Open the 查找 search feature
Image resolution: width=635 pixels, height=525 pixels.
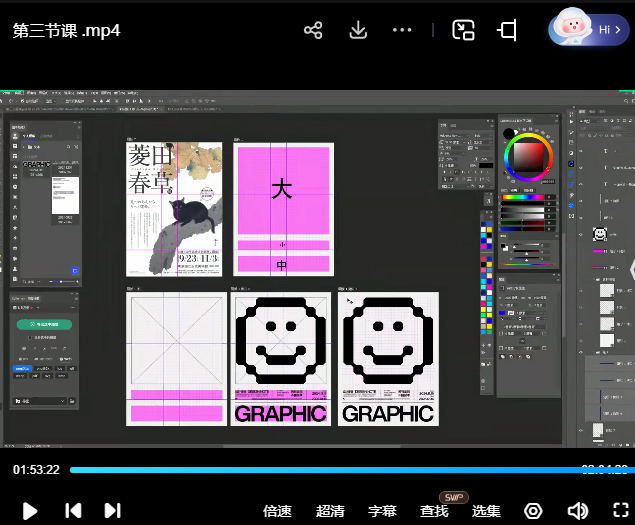point(435,510)
